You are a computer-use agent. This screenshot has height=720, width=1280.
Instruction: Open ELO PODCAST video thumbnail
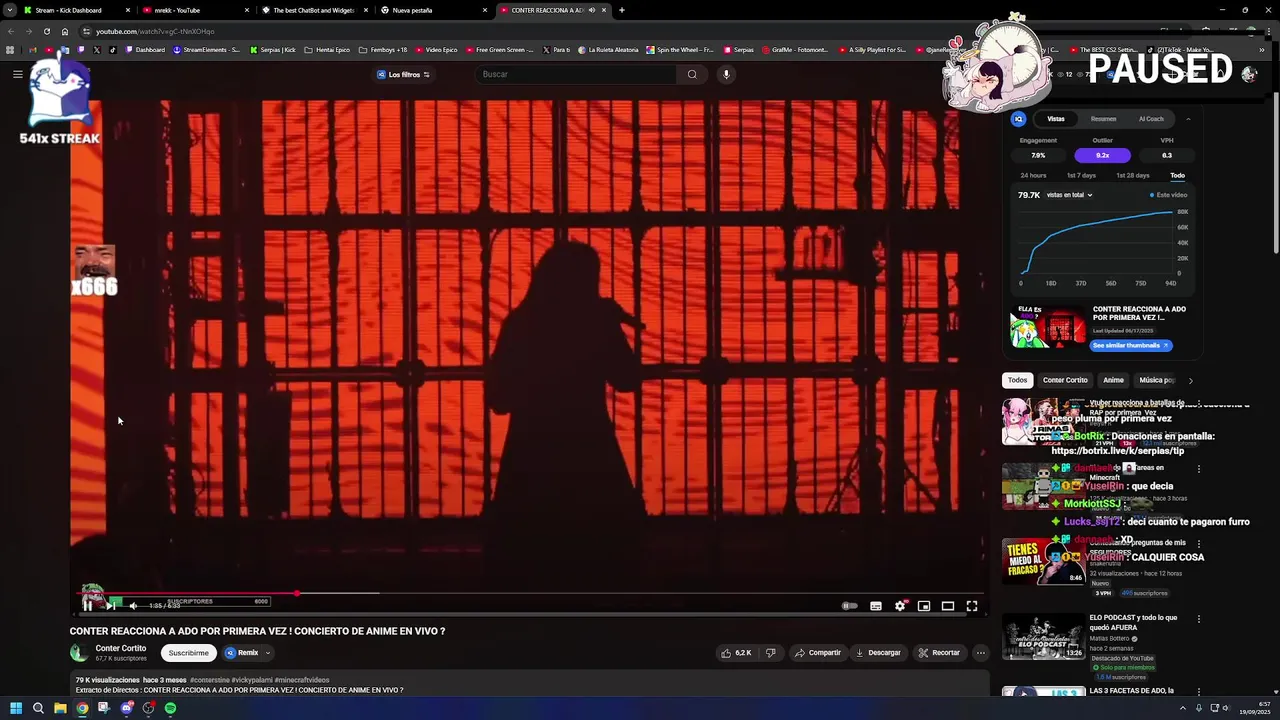(1044, 637)
